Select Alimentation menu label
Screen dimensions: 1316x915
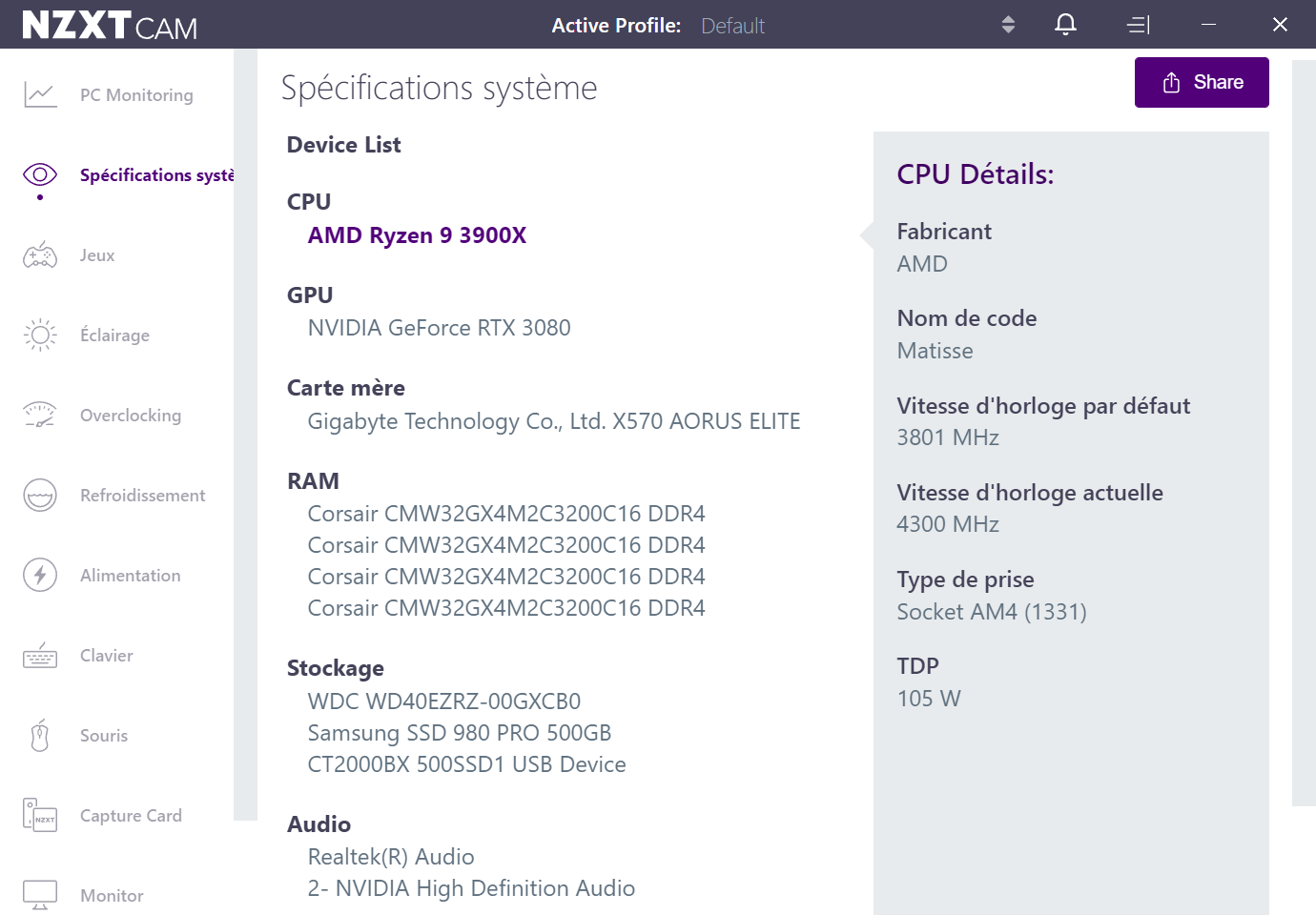pyautogui.click(x=131, y=576)
